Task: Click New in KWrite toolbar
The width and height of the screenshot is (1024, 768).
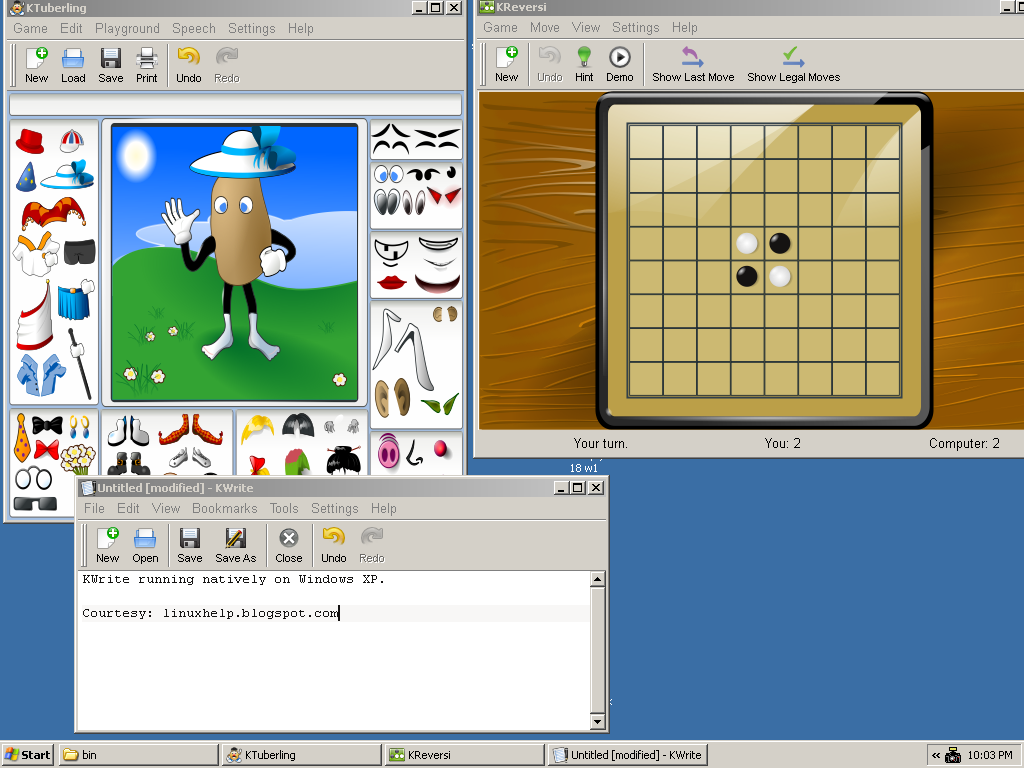Action: click(107, 546)
